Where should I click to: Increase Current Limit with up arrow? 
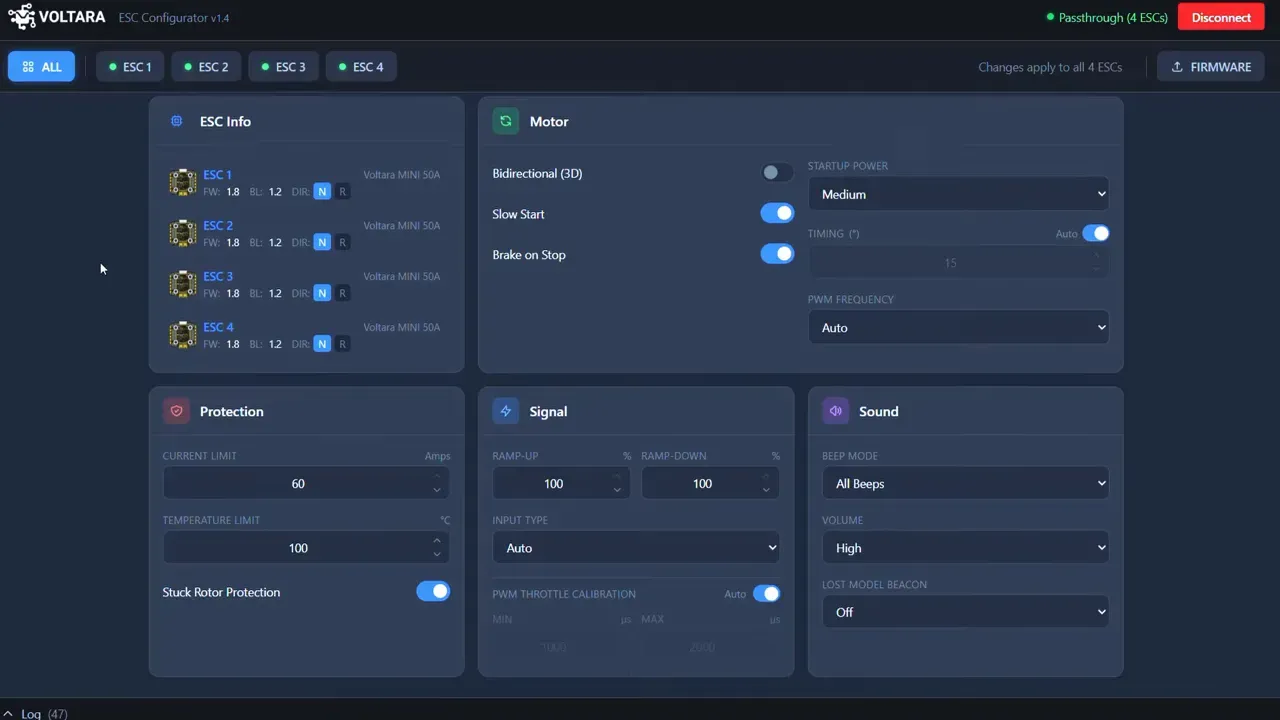pyautogui.click(x=437, y=477)
